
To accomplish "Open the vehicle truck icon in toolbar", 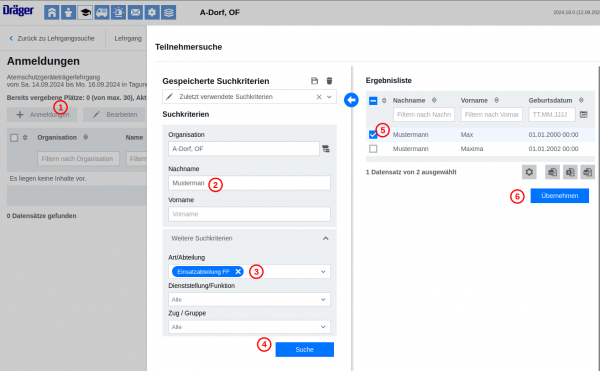I will (x=102, y=13).
